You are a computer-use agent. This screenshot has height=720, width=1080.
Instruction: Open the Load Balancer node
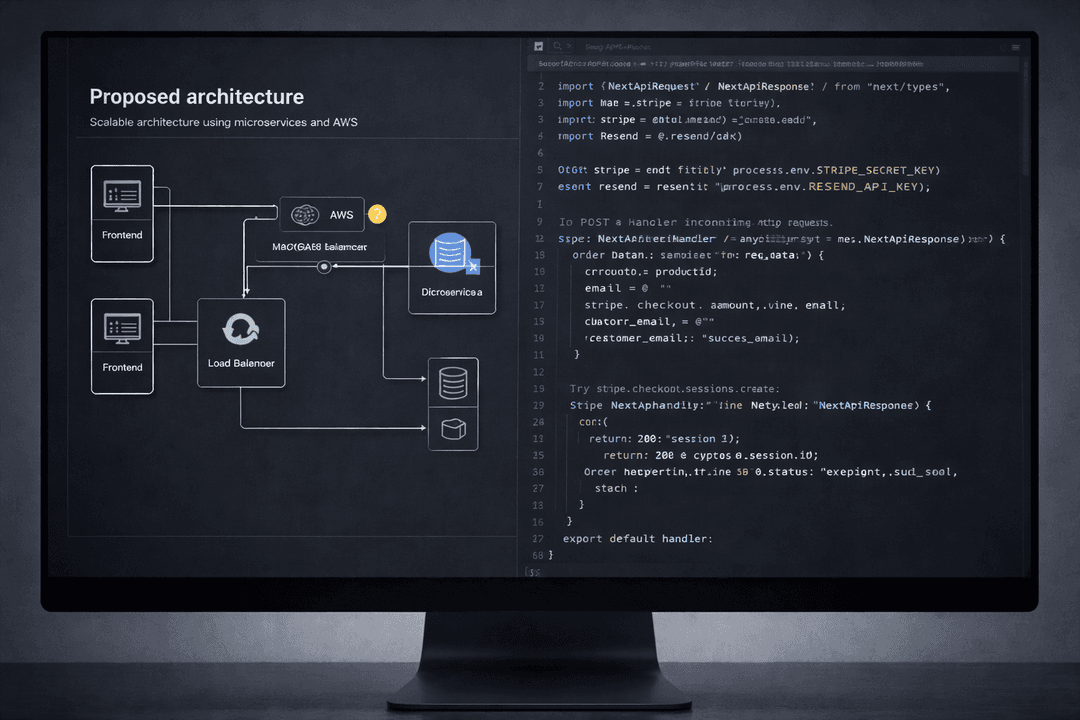point(241,342)
